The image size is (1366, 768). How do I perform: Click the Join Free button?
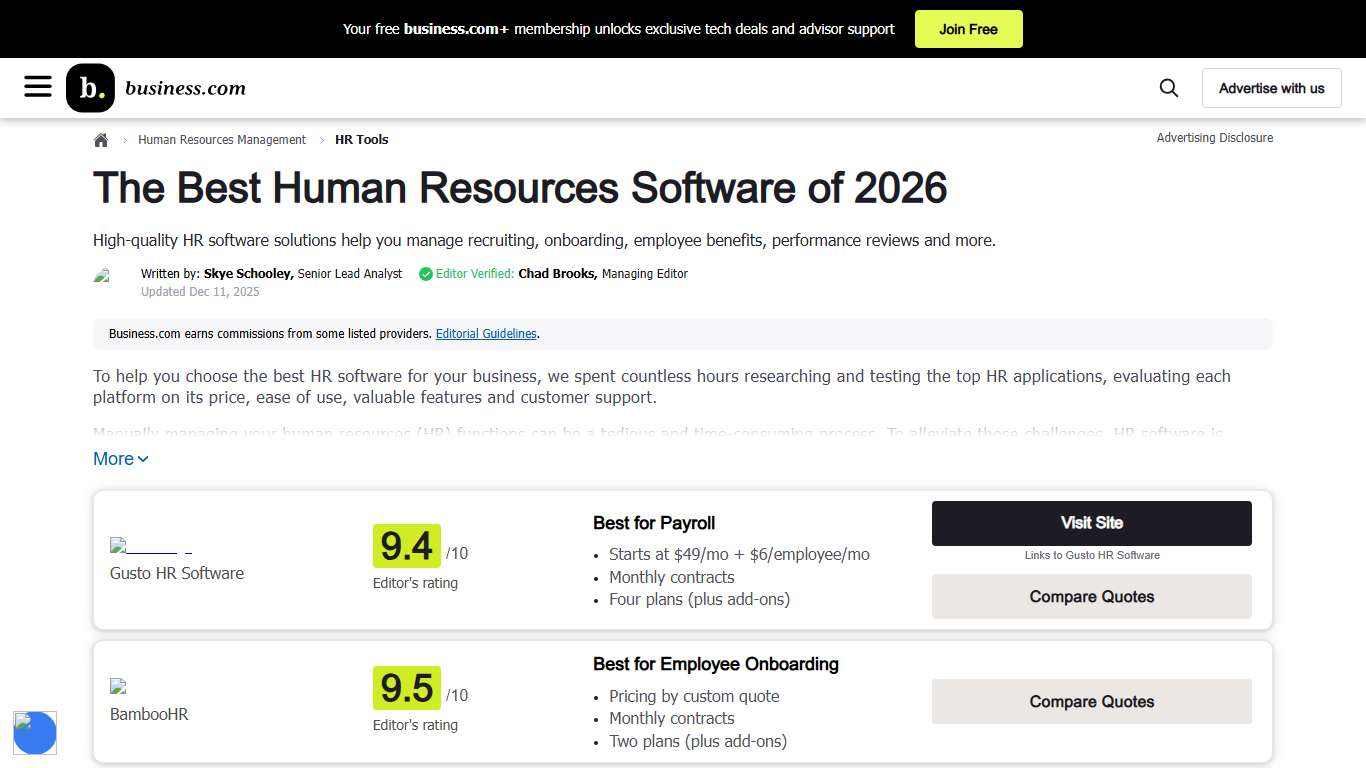tap(967, 29)
